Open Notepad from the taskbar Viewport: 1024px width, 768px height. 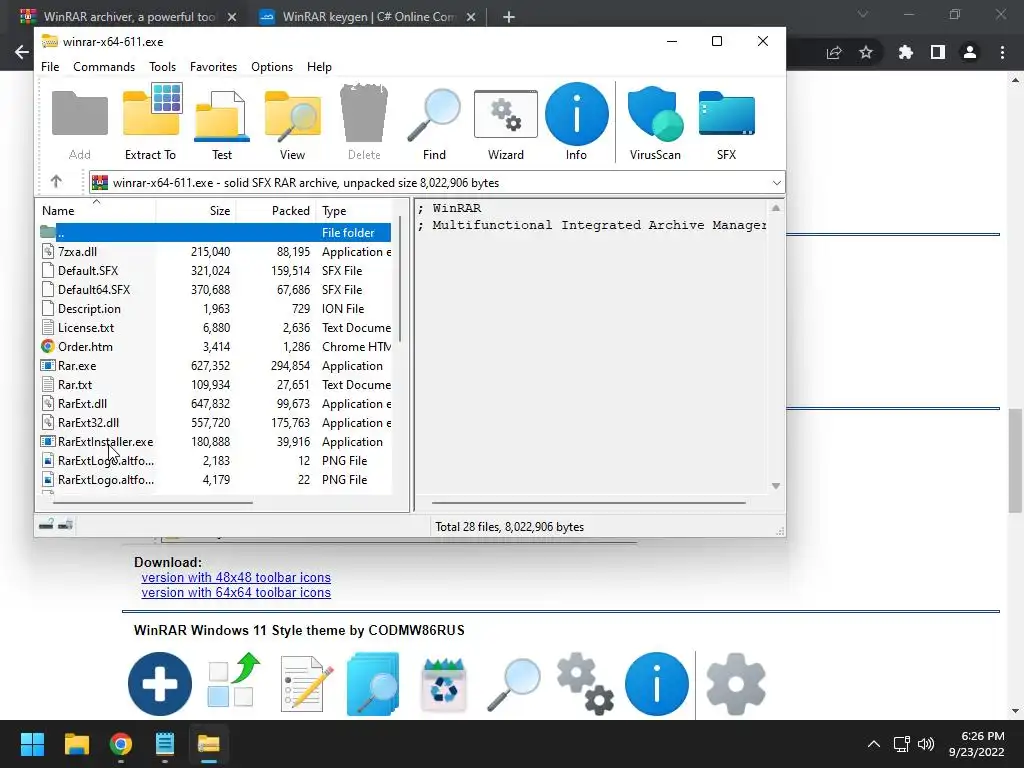(165, 744)
